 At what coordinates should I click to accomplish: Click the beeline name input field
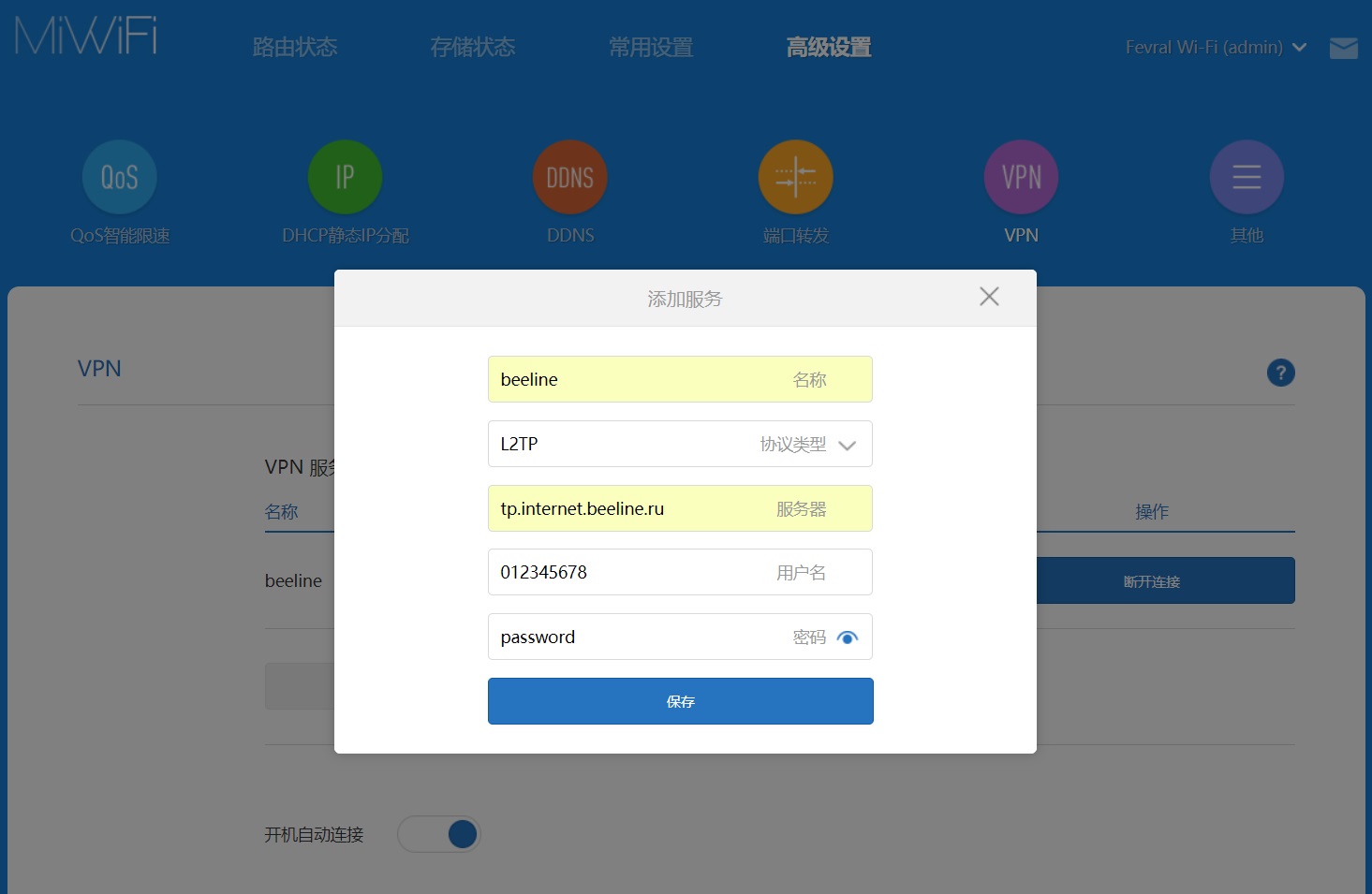pyautogui.click(x=680, y=379)
